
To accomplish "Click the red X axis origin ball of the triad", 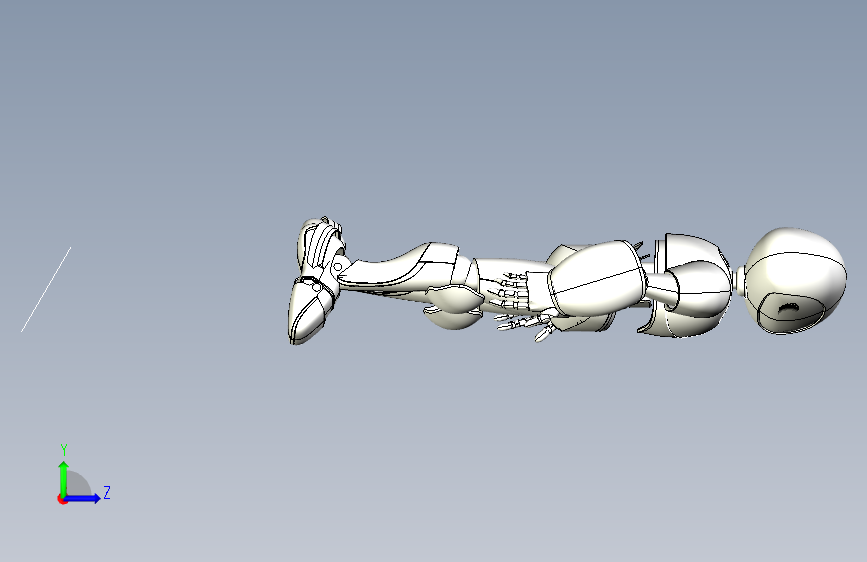I will 62,499.
